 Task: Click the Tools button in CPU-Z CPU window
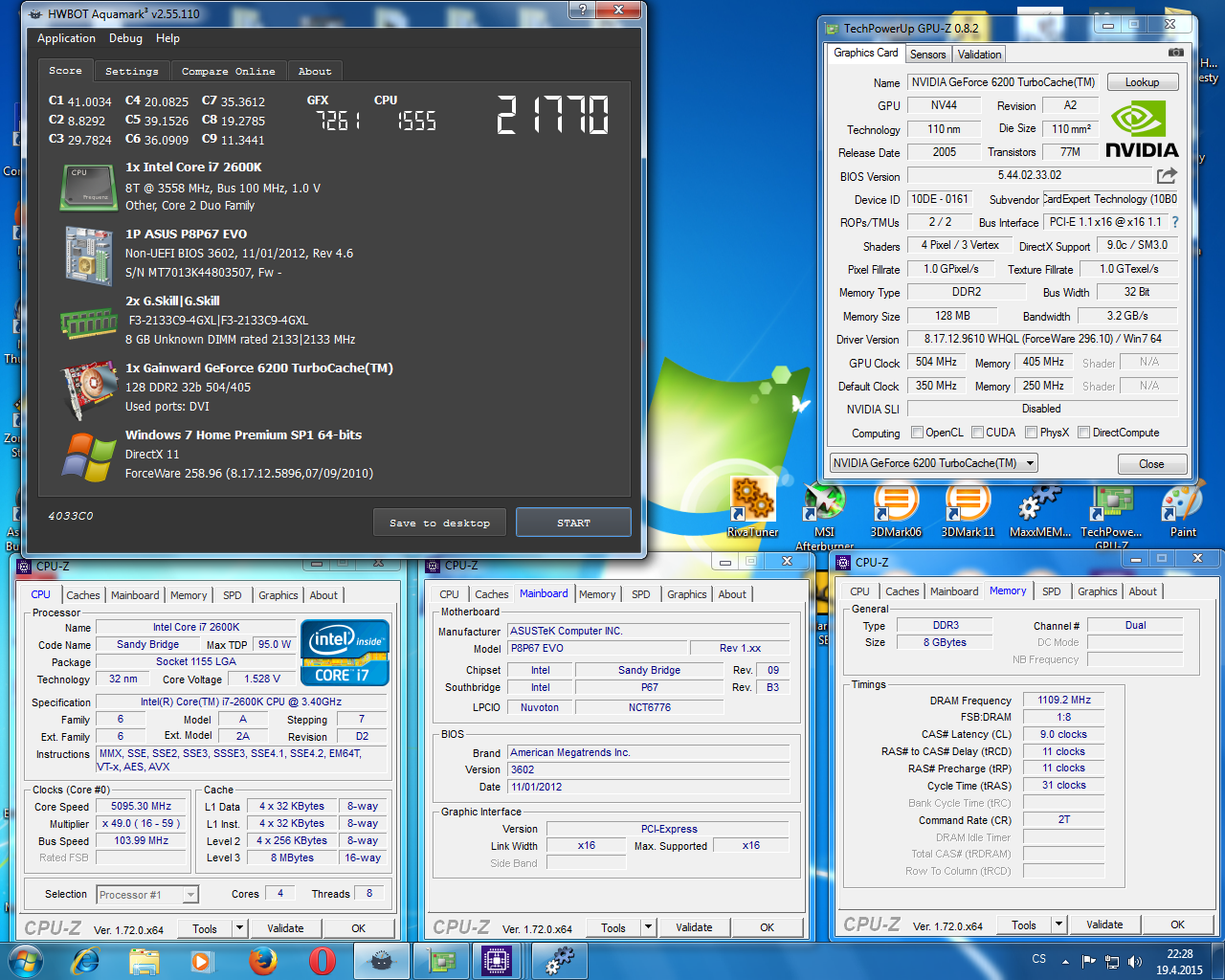click(205, 928)
